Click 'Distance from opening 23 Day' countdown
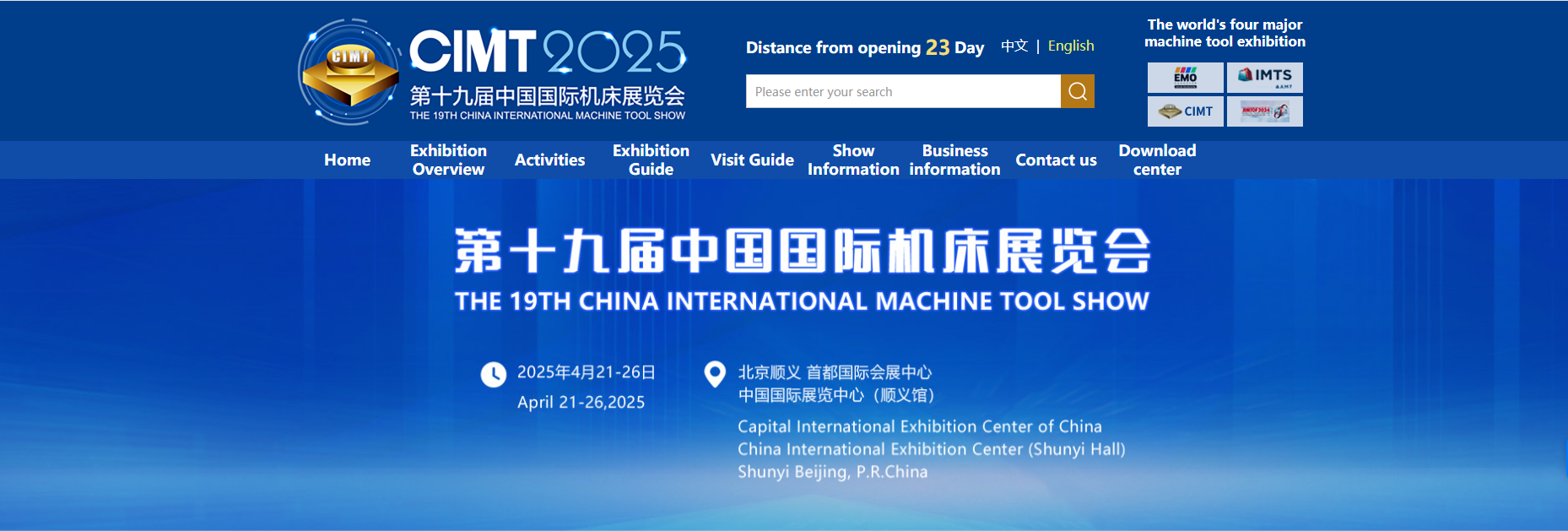Screen dimensions: 1568x531 [865, 47]
